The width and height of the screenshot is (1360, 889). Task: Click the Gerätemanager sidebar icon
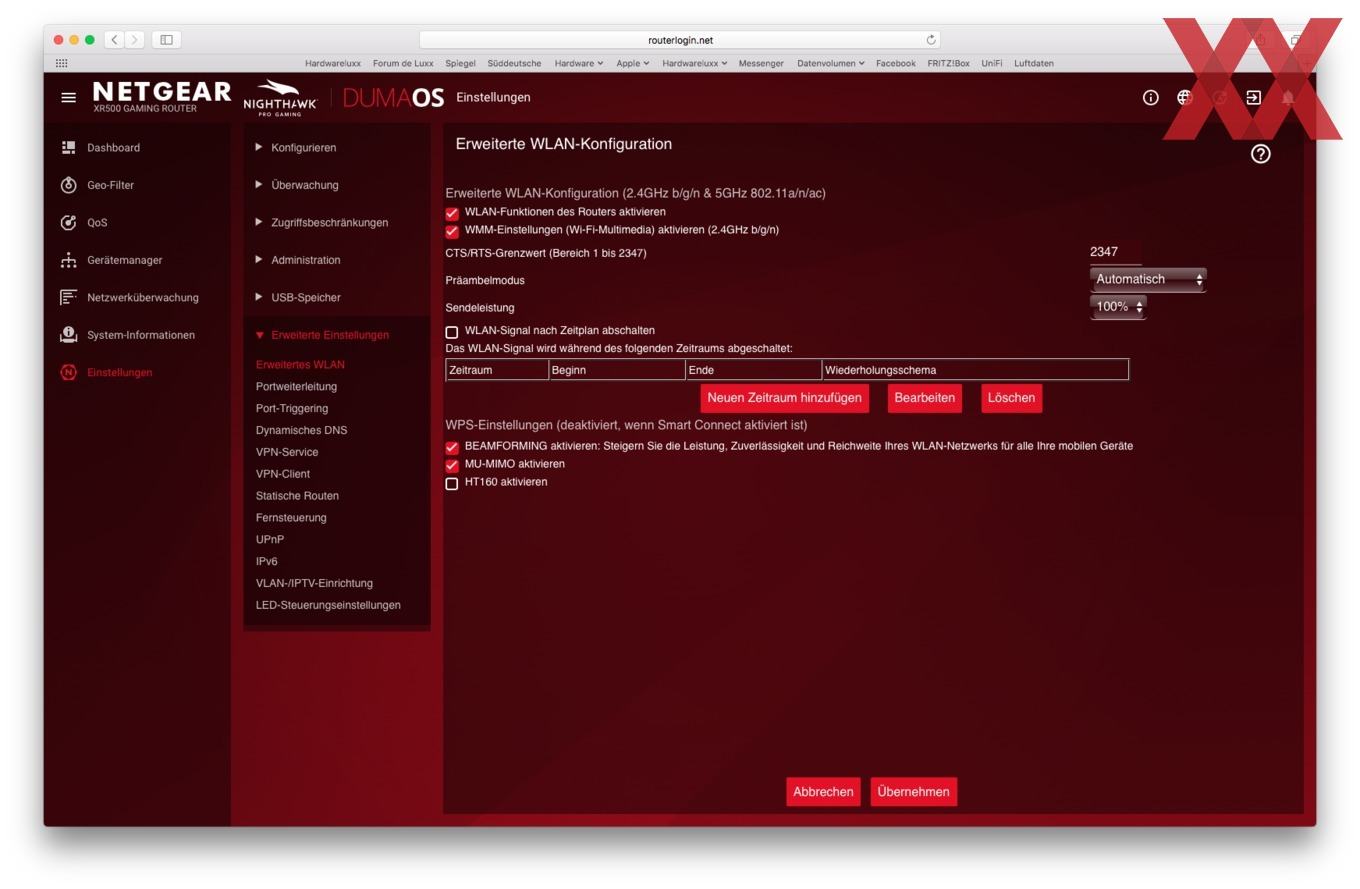[68, 260]
